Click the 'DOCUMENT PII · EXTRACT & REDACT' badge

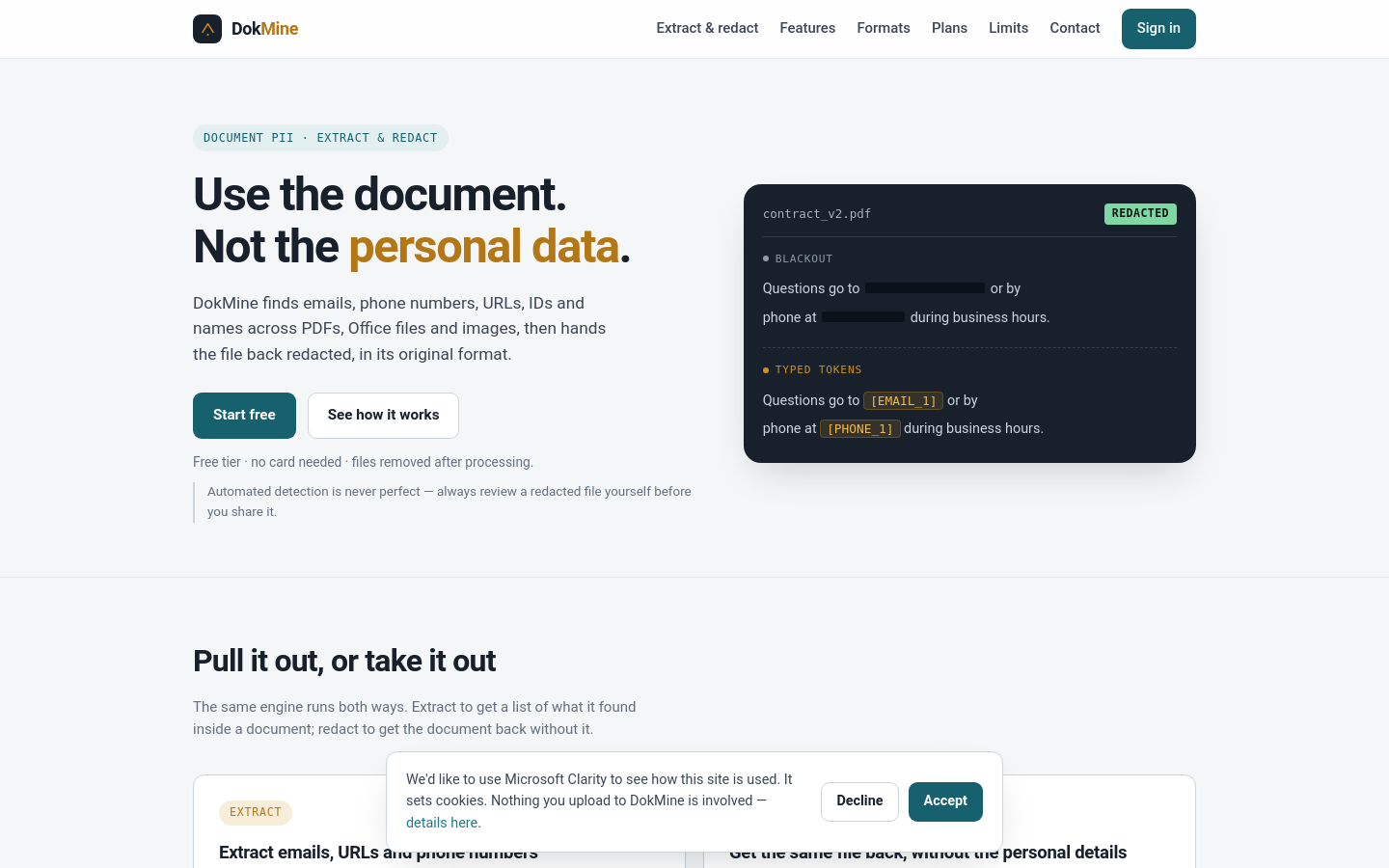(x=320, y=138)
